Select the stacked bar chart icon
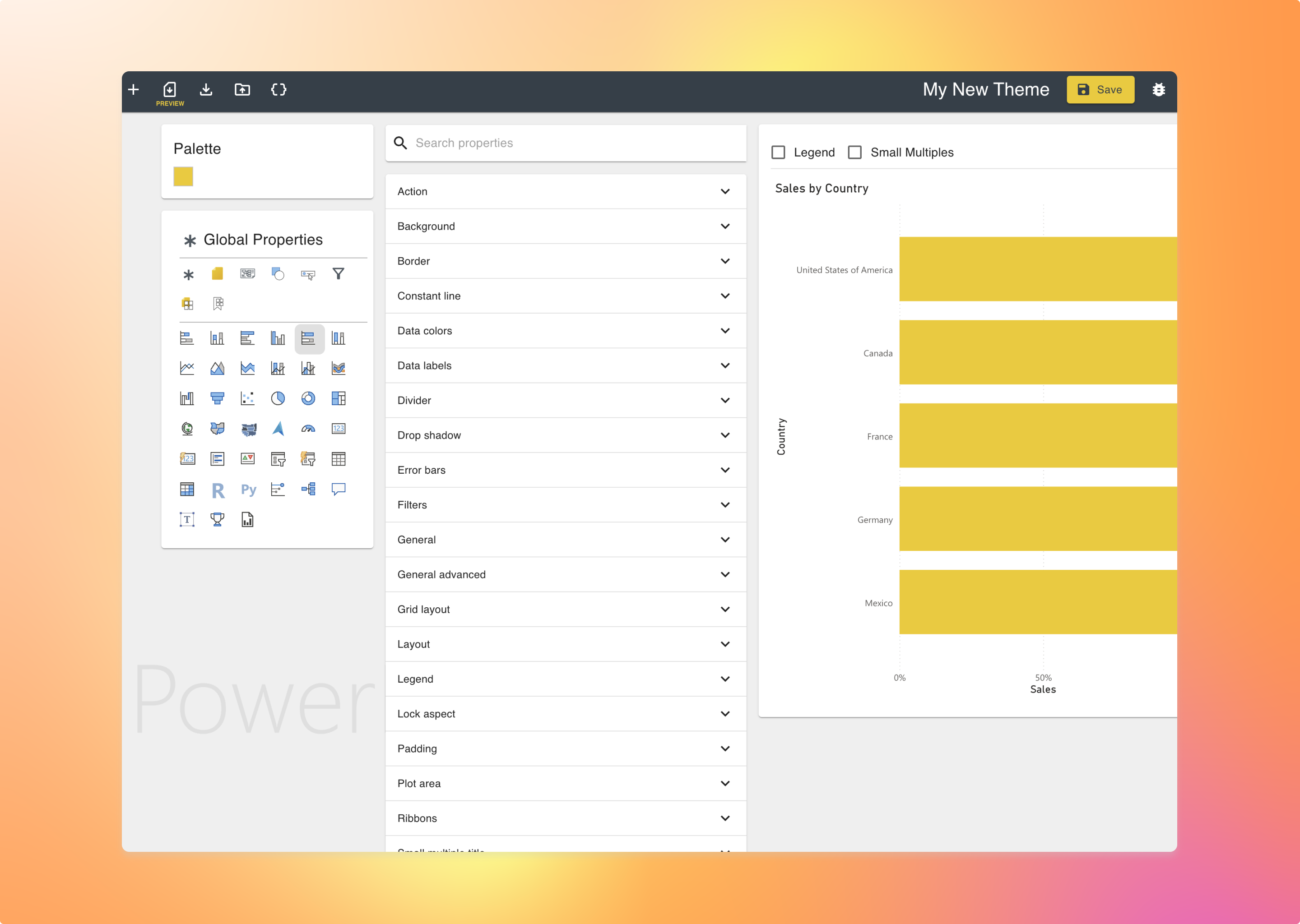This screenshot has width=1300, height=924. (187, 338)
